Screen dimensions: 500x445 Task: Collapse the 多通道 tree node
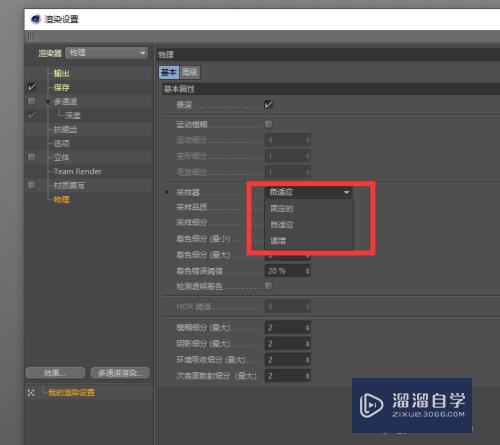coord(48,101)
